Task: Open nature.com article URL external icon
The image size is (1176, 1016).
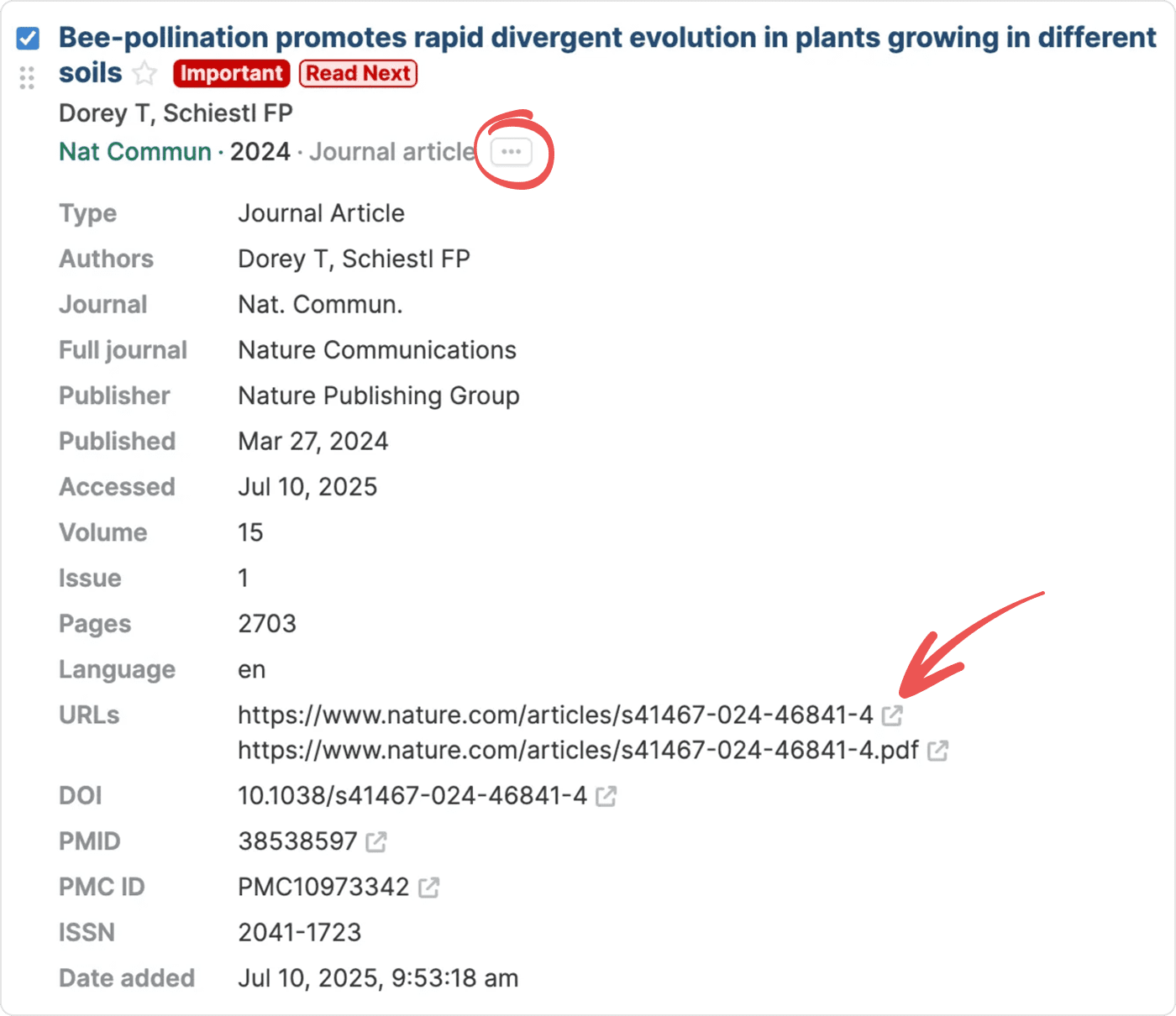Action: tap(892, 715)
